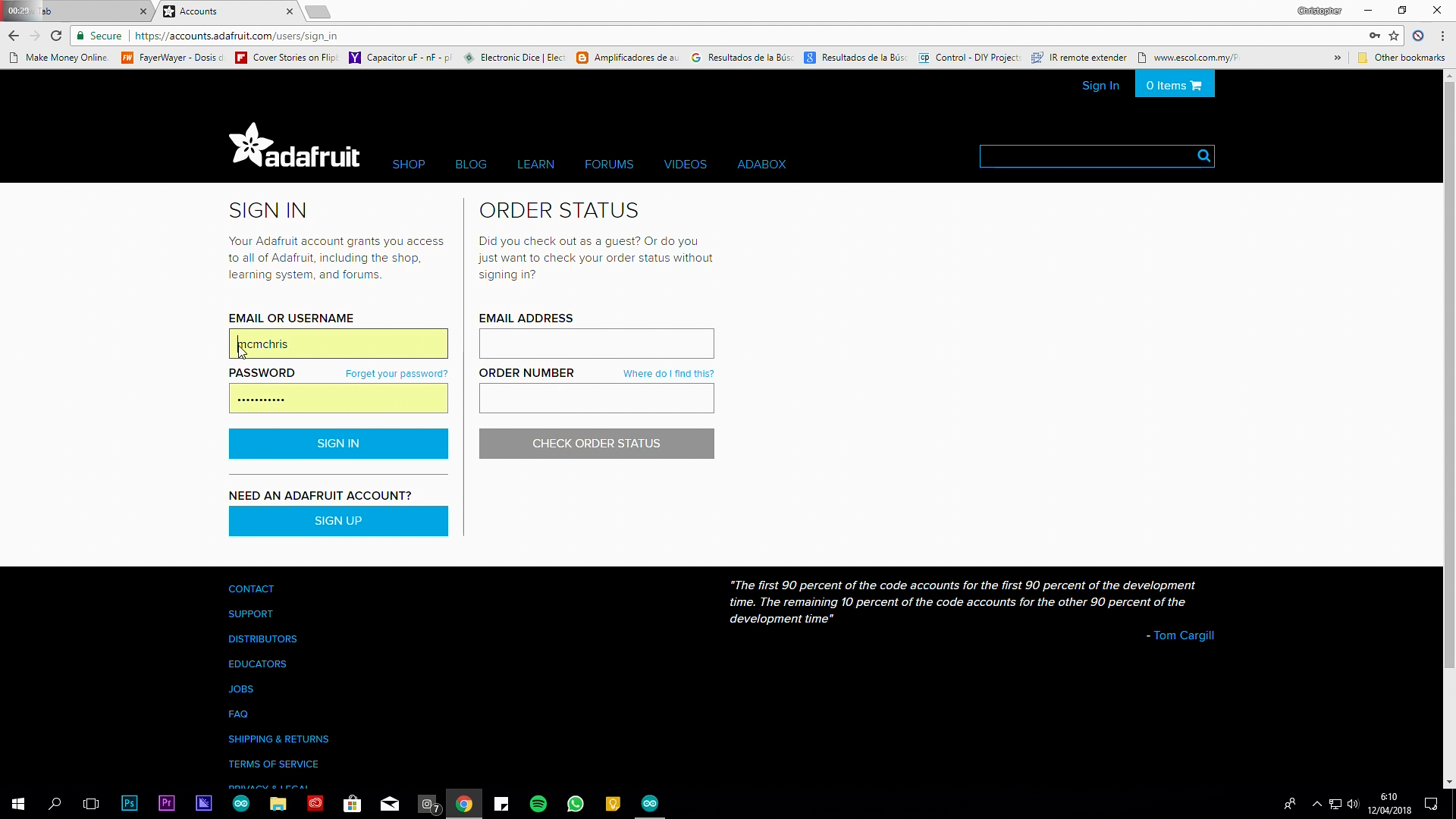This screenshot has width=1456, height=819.
Task: Open BLOG navigation menu item
Action: pyautogui.click(x=471, y=165)
